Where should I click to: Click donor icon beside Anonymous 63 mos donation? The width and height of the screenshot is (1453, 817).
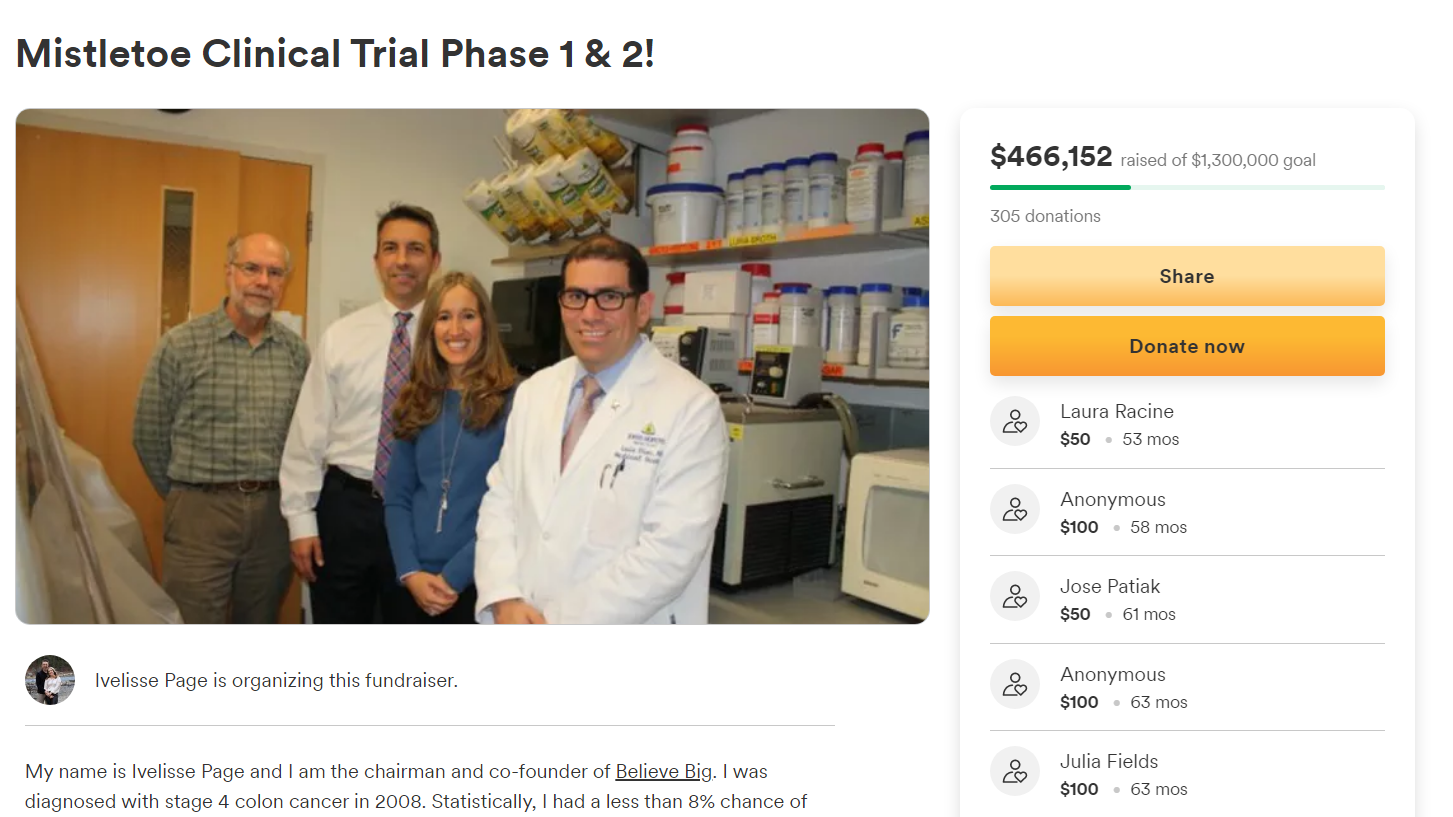coord(1015,684)
